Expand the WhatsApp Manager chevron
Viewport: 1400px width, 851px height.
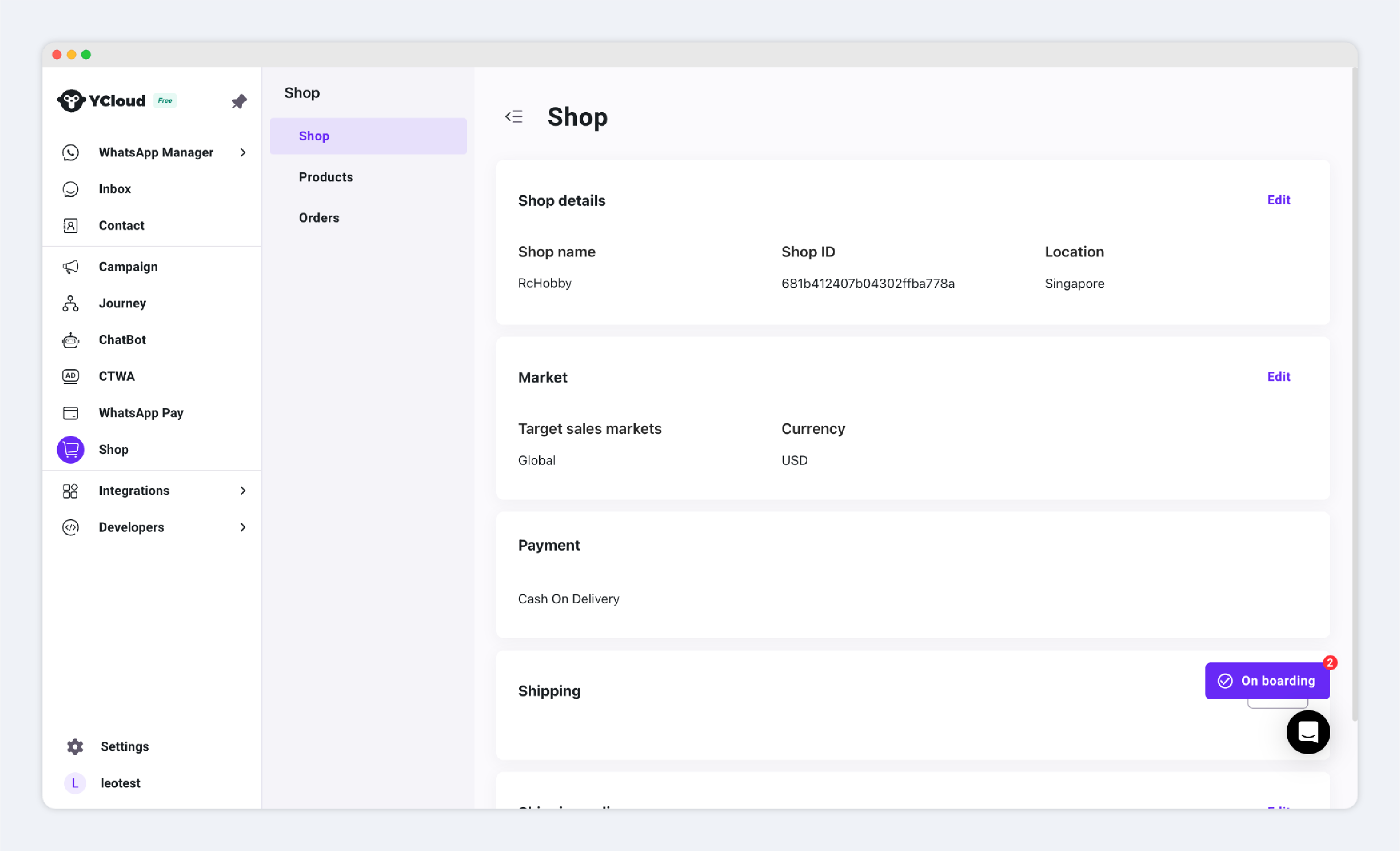click(x=243, y=152)
